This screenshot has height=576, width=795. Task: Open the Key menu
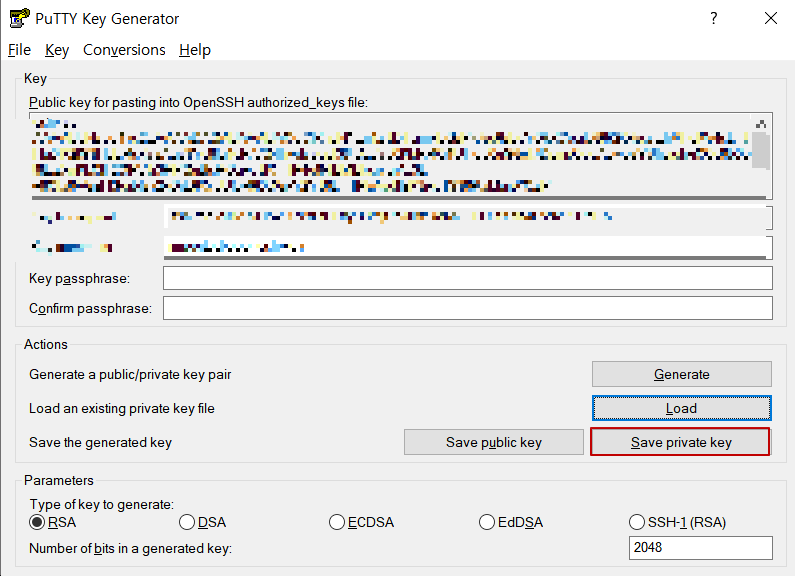point(57,50)
